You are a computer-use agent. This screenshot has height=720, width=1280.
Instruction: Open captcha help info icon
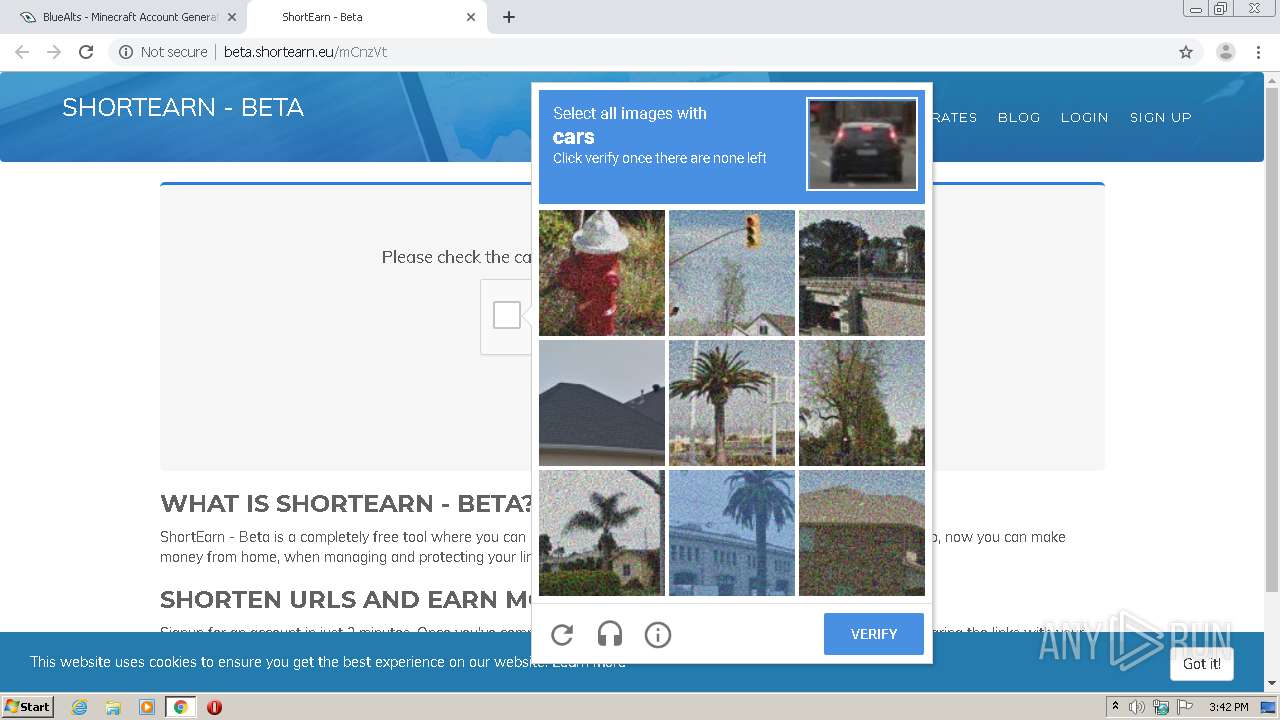658,634
